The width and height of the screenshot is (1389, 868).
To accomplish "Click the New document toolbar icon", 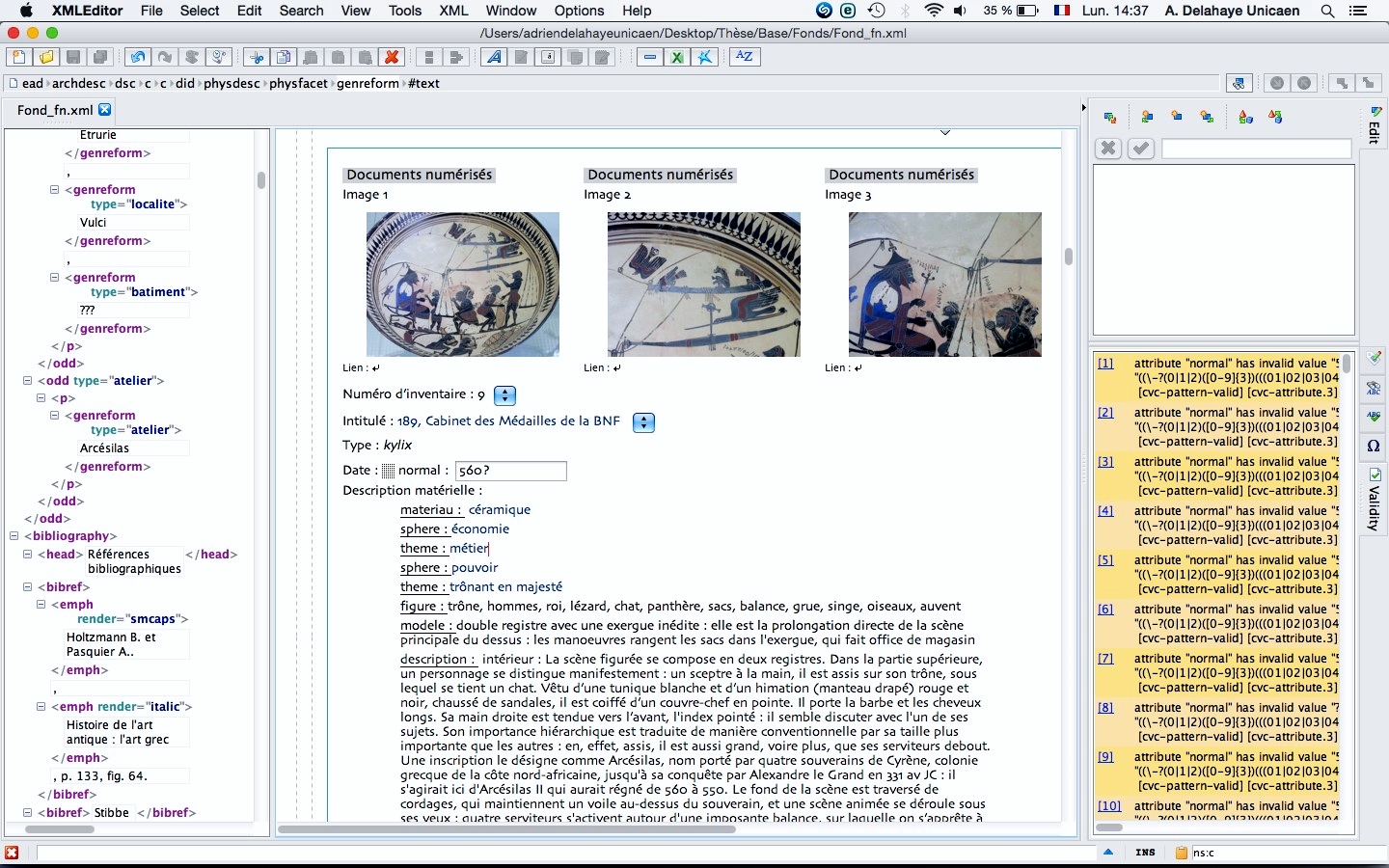I will click(18, 57).
